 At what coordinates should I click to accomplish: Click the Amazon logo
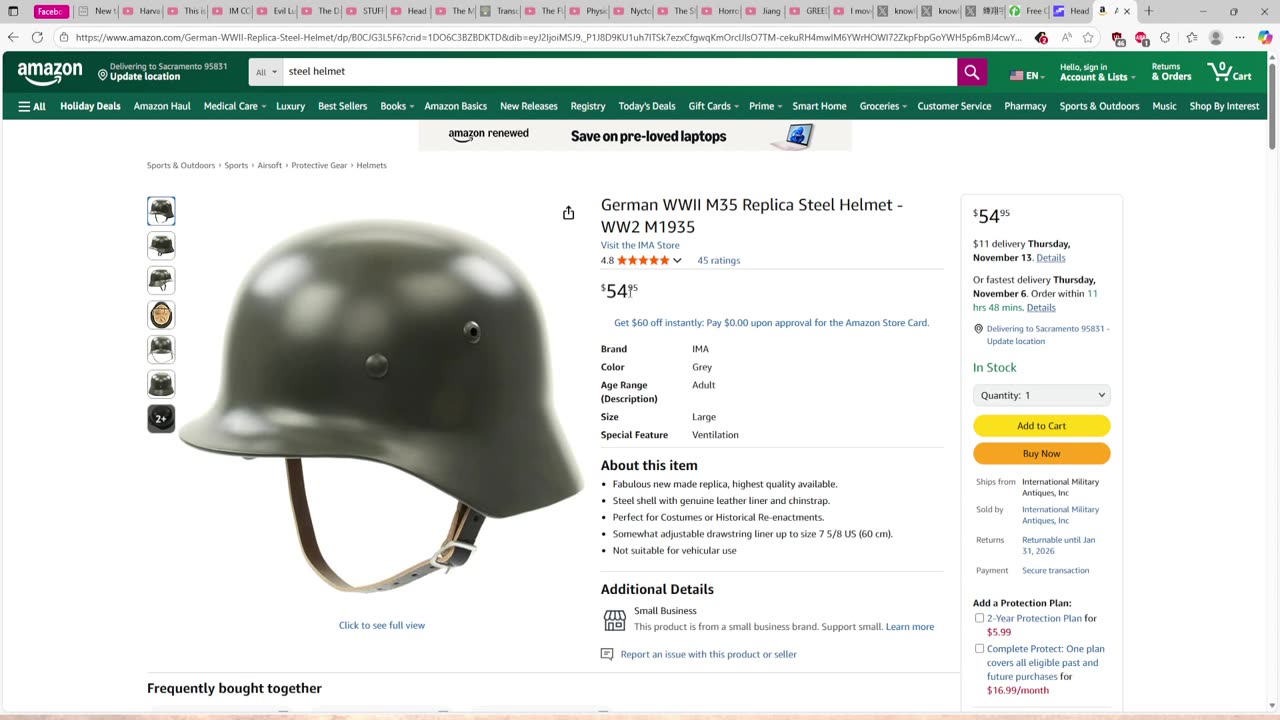pyautogui.click(x=50, y=73)
